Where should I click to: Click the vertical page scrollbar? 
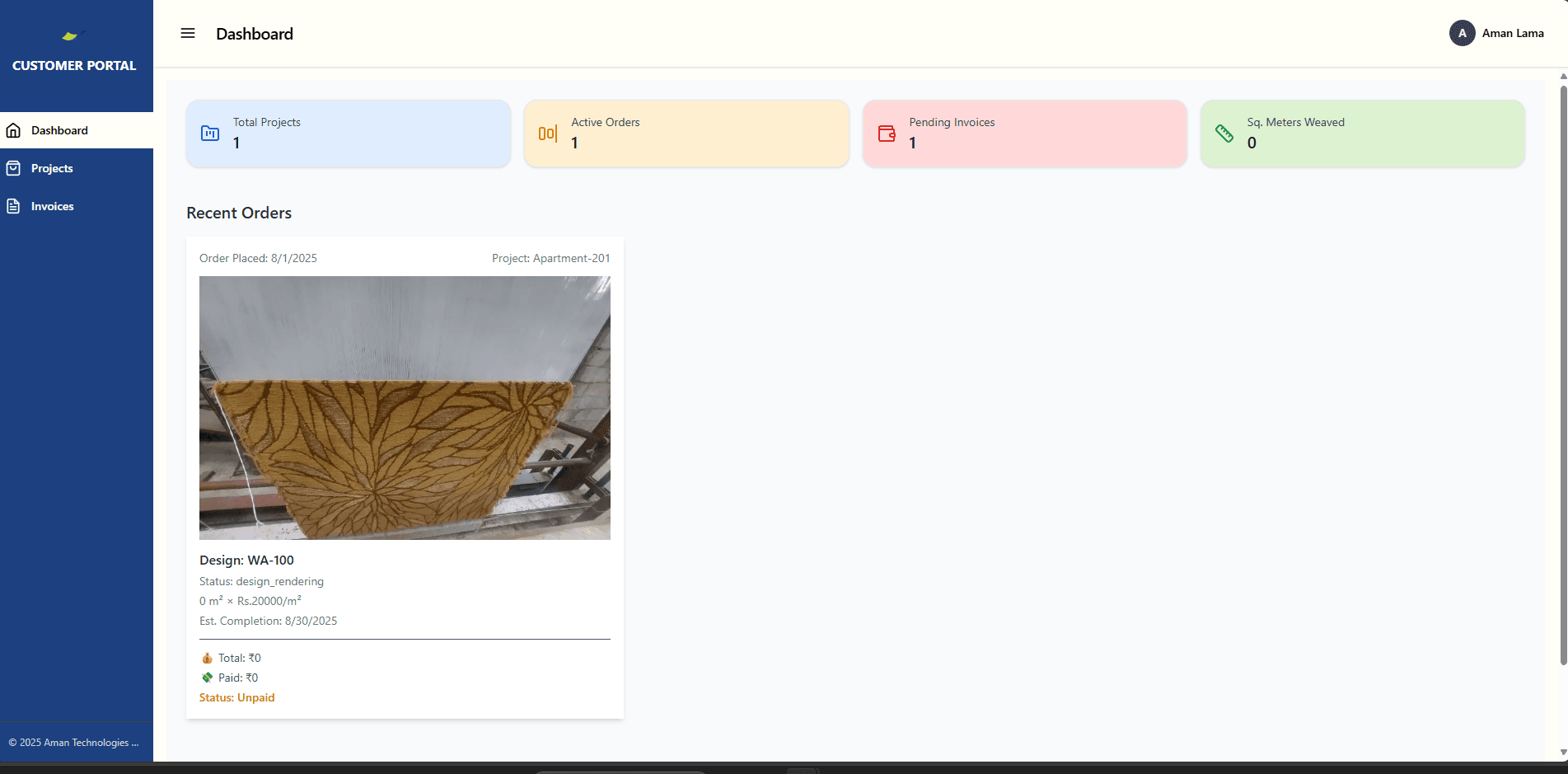(x=1563, y=371)
